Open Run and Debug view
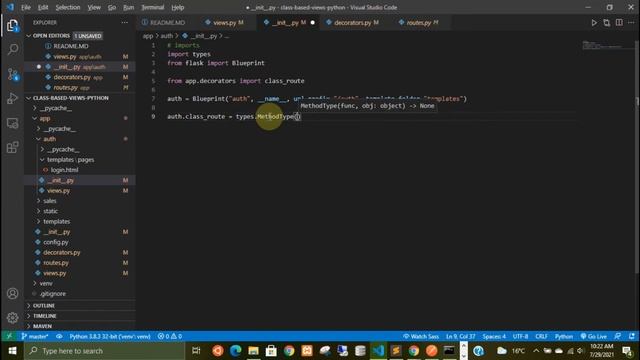The image size is (640, 360). (x=12, y=98)
